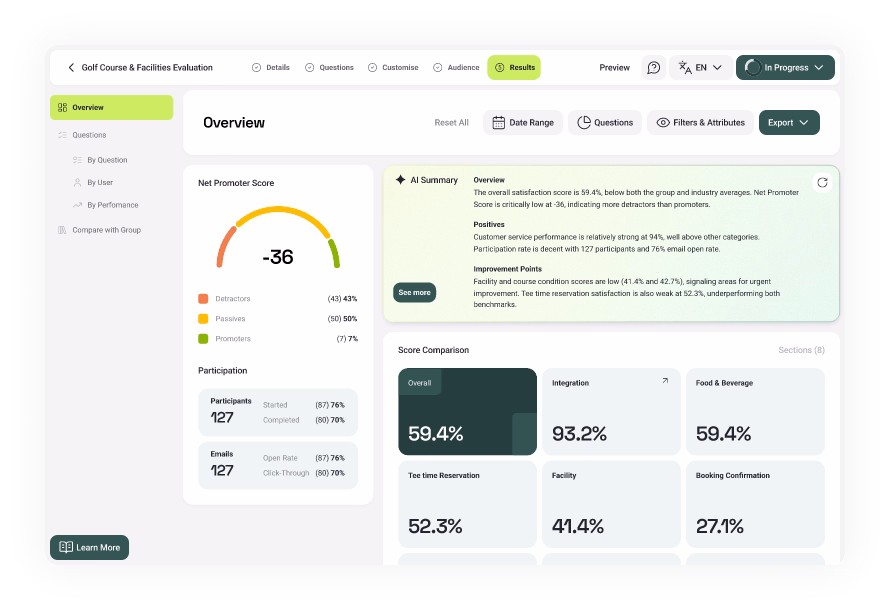Screen dimensions: 890x610
Task: Click the calendar icon in Date Range
Action: (x=498, y=123)
